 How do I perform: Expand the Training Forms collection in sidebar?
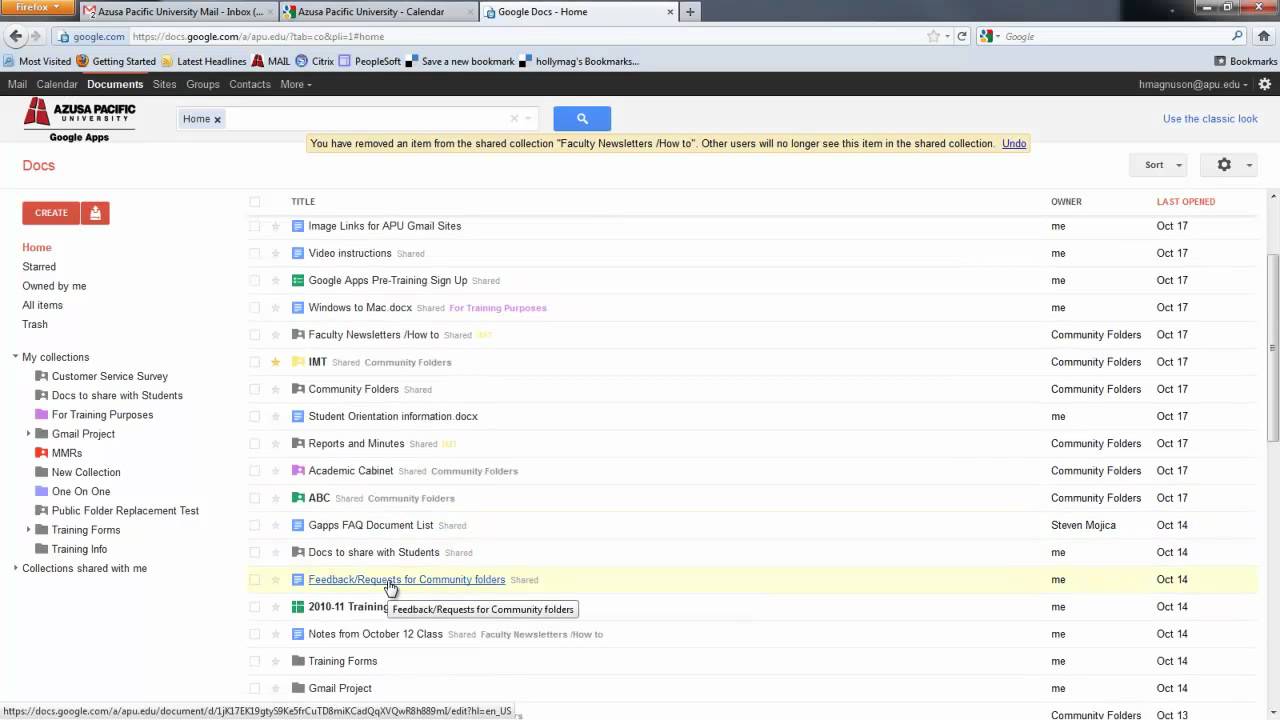point(28,530)
